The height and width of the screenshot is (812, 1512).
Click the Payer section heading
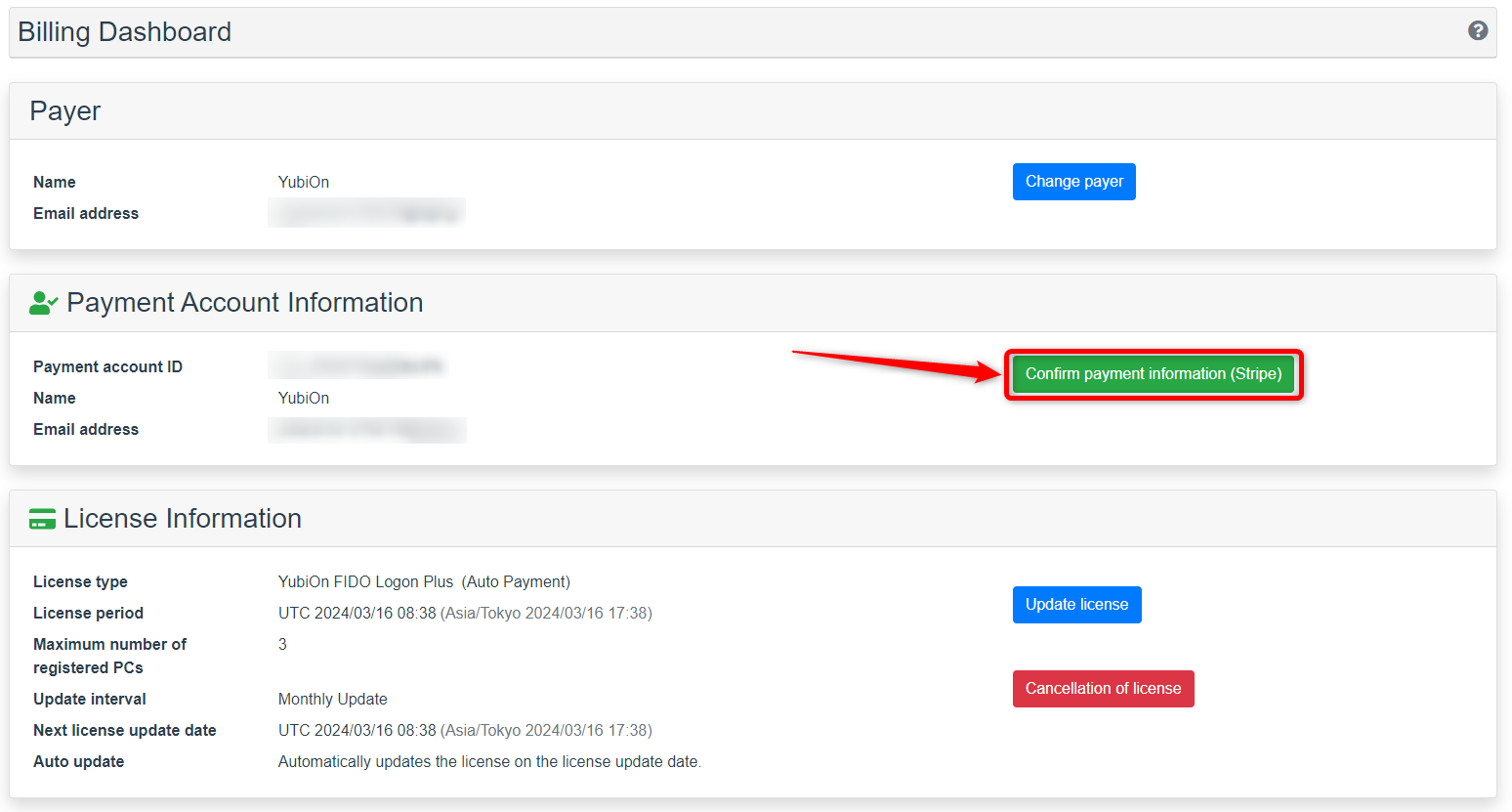tap(65, 111)
